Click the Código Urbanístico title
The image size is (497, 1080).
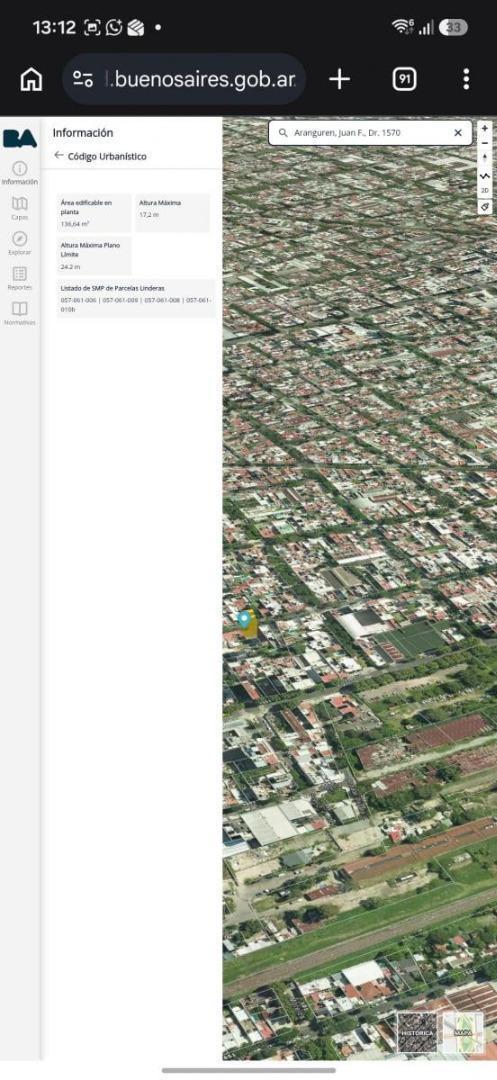tap(107, 156)
